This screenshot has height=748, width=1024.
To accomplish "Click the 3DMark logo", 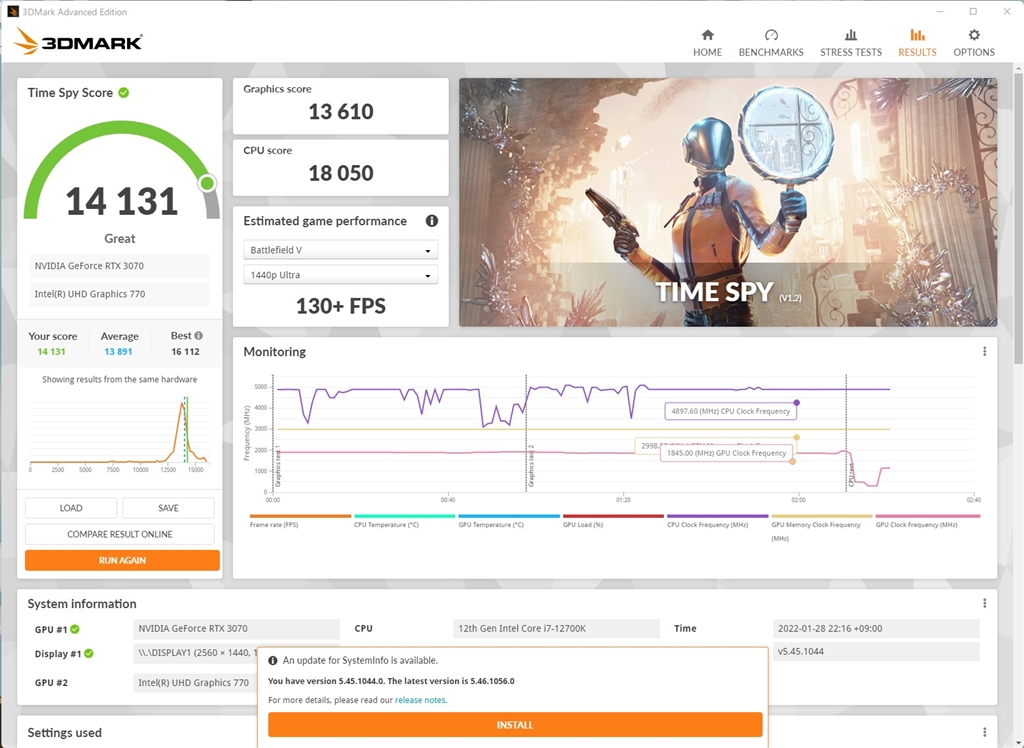I will pos(78,42).
